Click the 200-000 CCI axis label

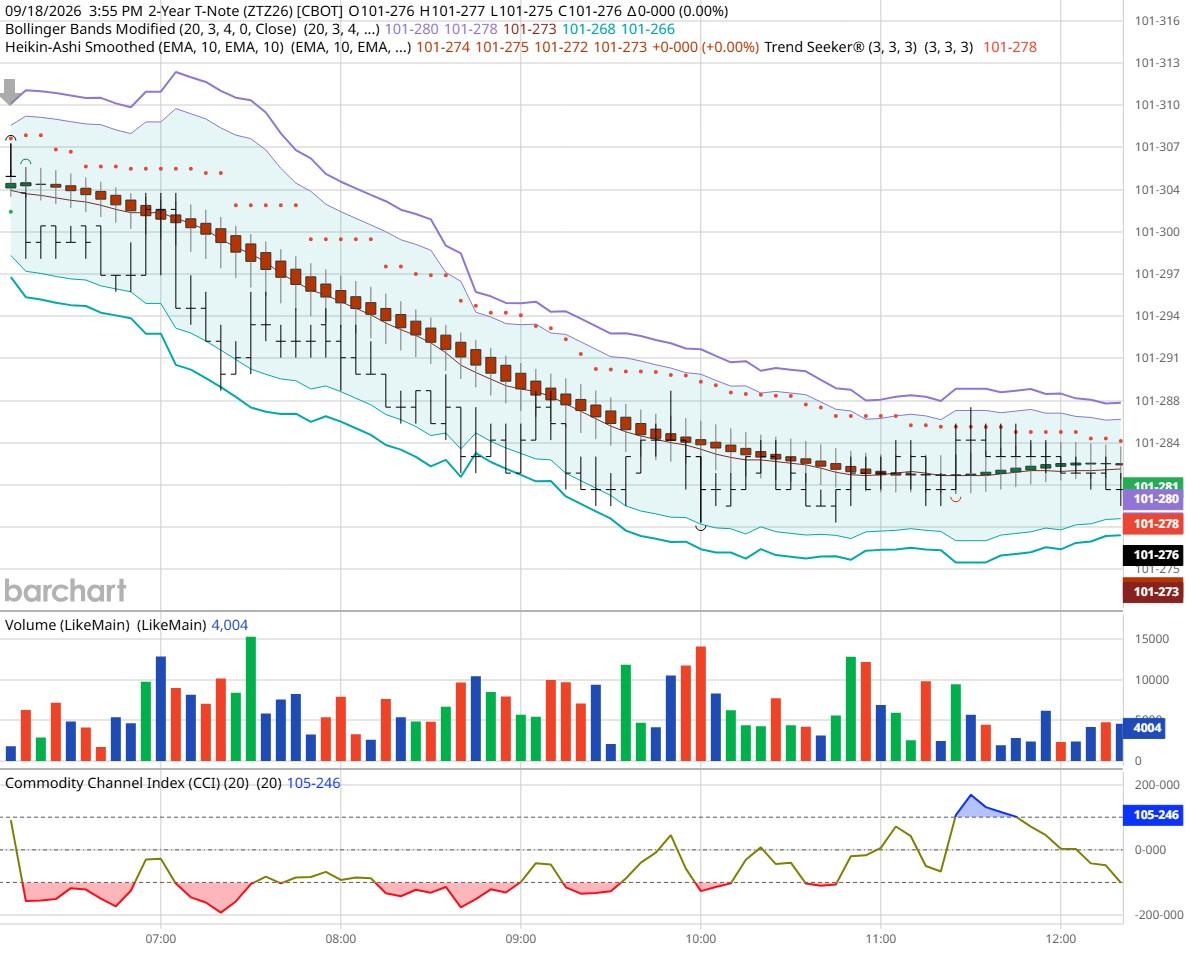click(x=1157, y=785)
